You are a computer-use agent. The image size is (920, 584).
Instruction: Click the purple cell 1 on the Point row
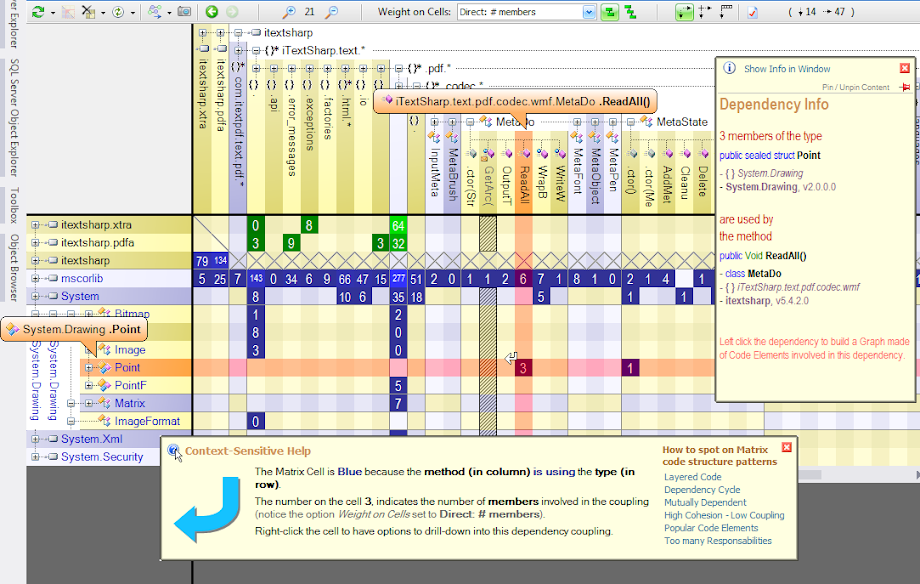click(630, 368)
